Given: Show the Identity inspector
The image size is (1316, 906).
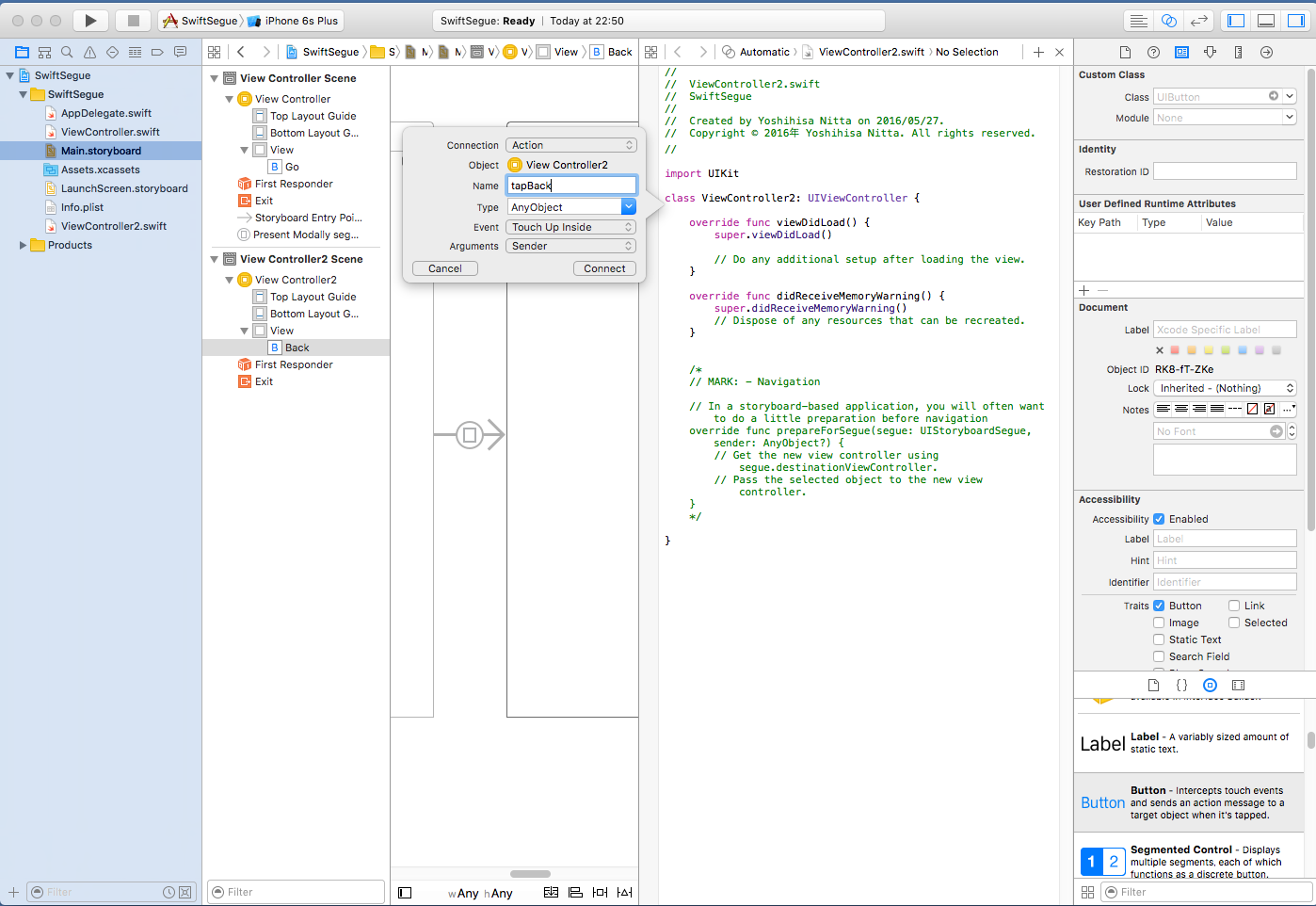Looking at the screenshot, I should click(1181, 53).
